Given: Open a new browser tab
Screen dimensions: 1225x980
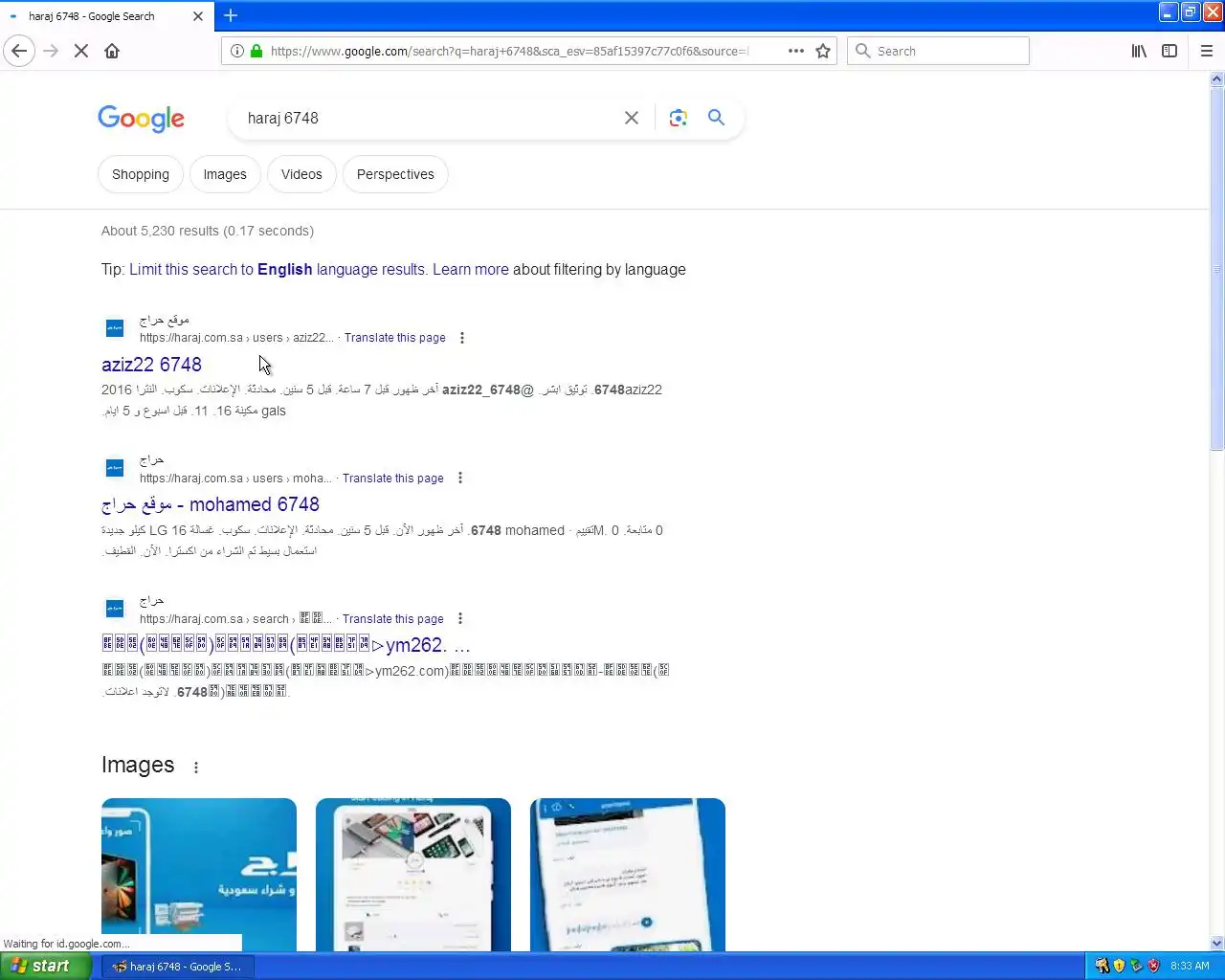Looking at the screenshot, I should pyautogui.click(x=231, y=15).
